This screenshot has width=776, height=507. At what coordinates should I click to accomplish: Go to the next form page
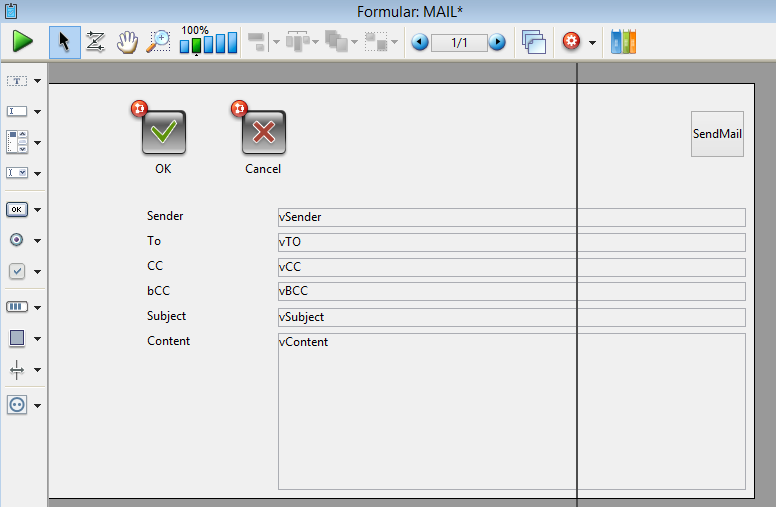coord(497,42)
